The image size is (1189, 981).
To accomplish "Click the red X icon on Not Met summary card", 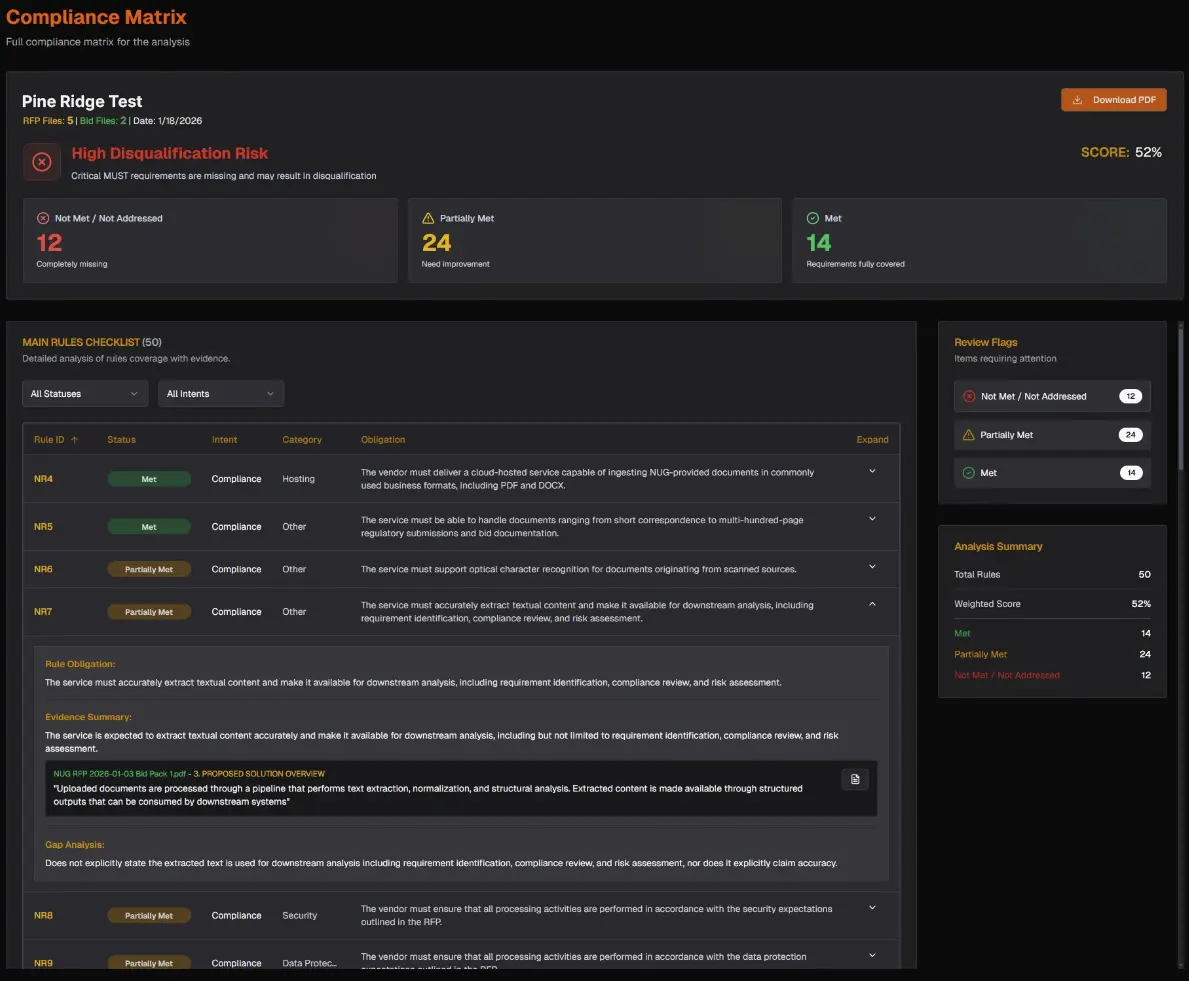I will click(43, 218).
